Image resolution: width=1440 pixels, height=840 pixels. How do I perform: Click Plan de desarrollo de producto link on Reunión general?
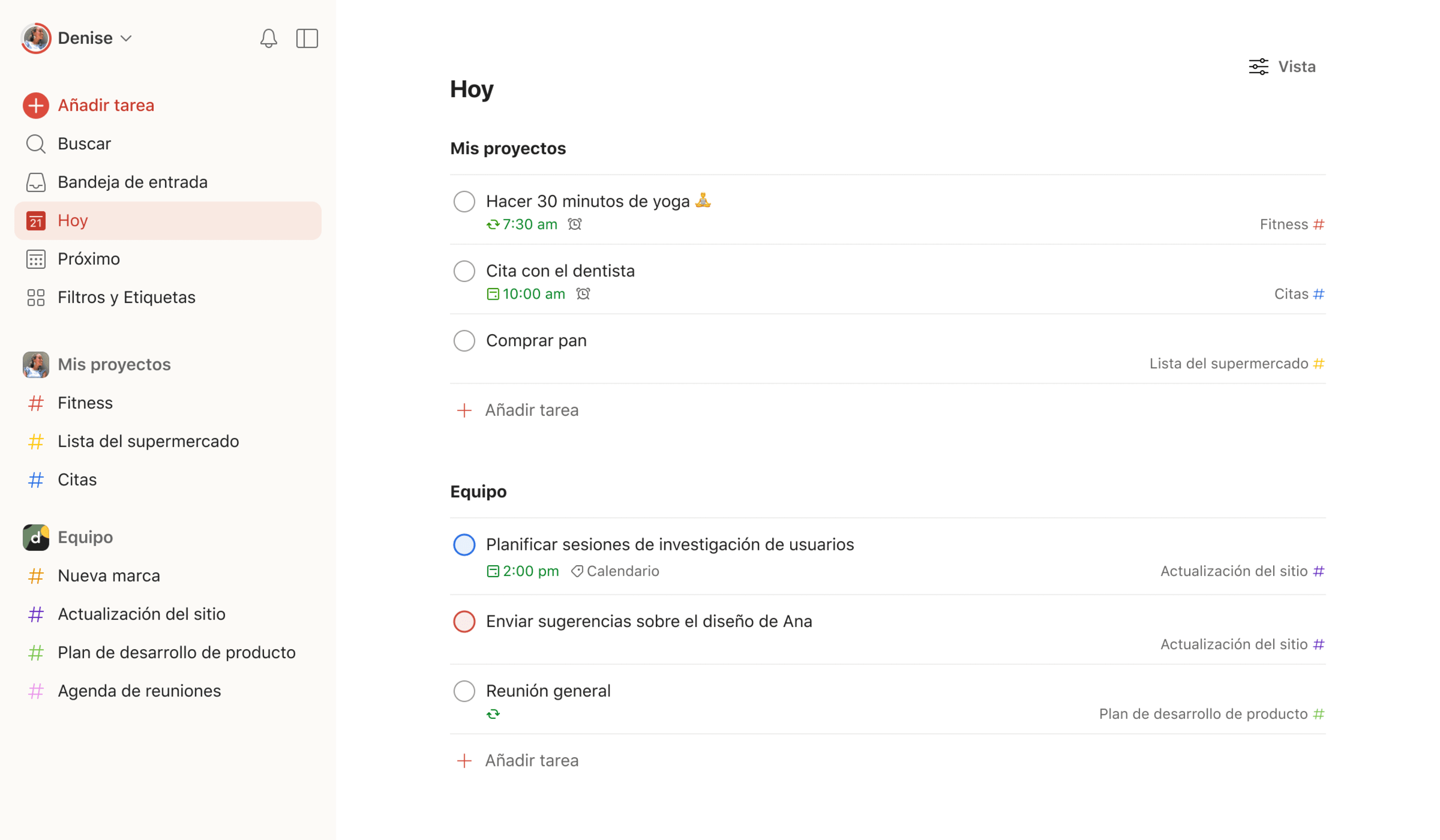click(1211, 714)
